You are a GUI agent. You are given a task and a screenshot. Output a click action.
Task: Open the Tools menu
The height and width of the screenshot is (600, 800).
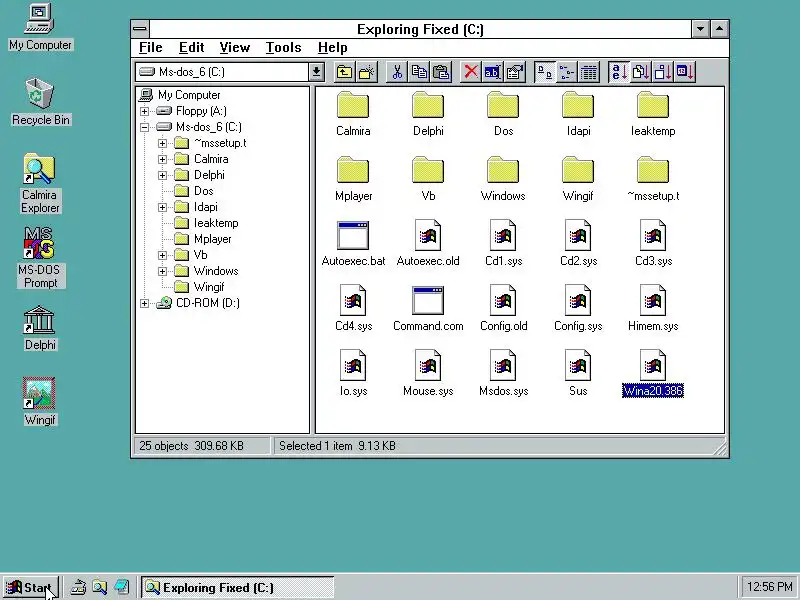283,47
